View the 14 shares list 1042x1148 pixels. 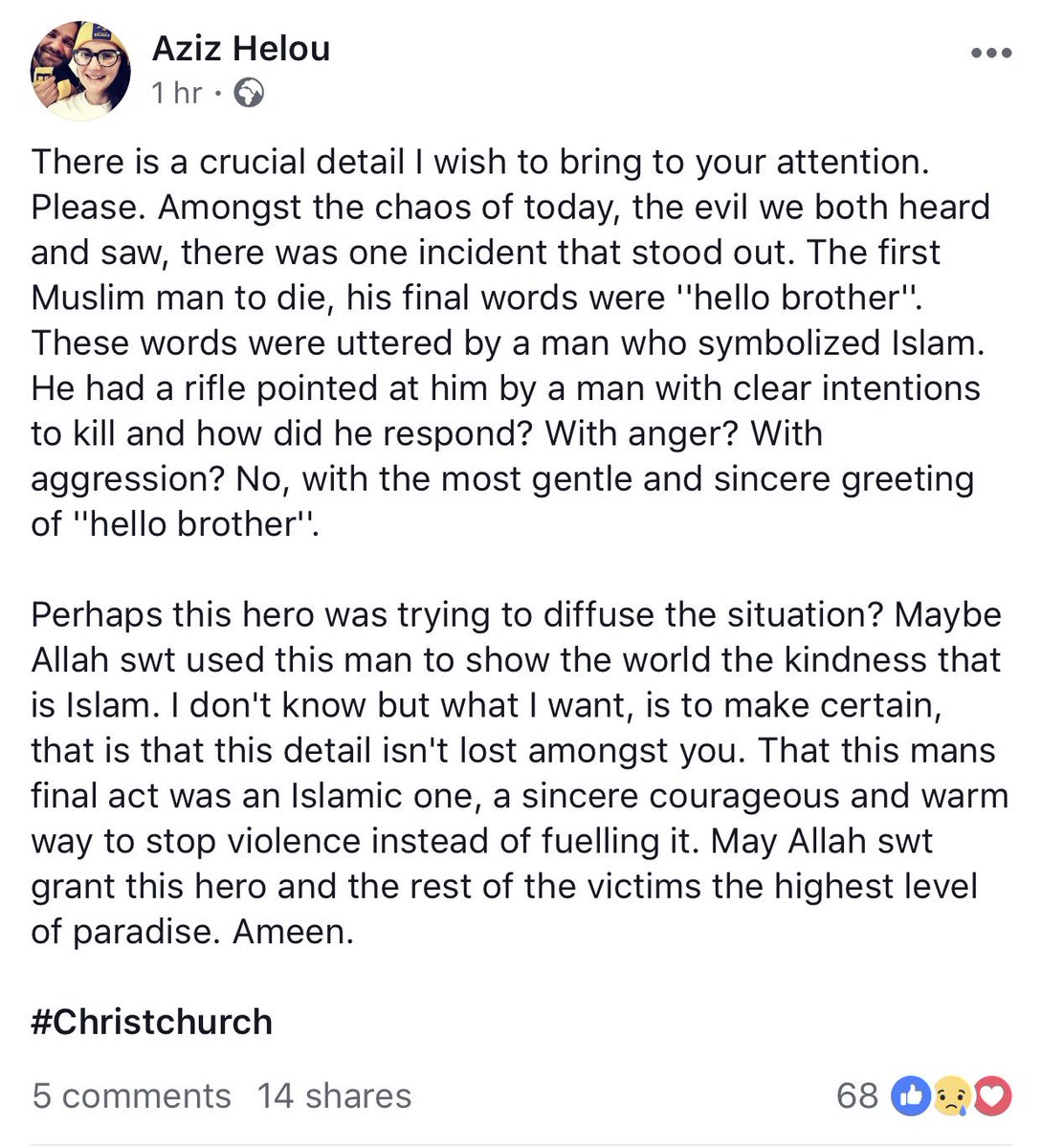(334, 1095)
